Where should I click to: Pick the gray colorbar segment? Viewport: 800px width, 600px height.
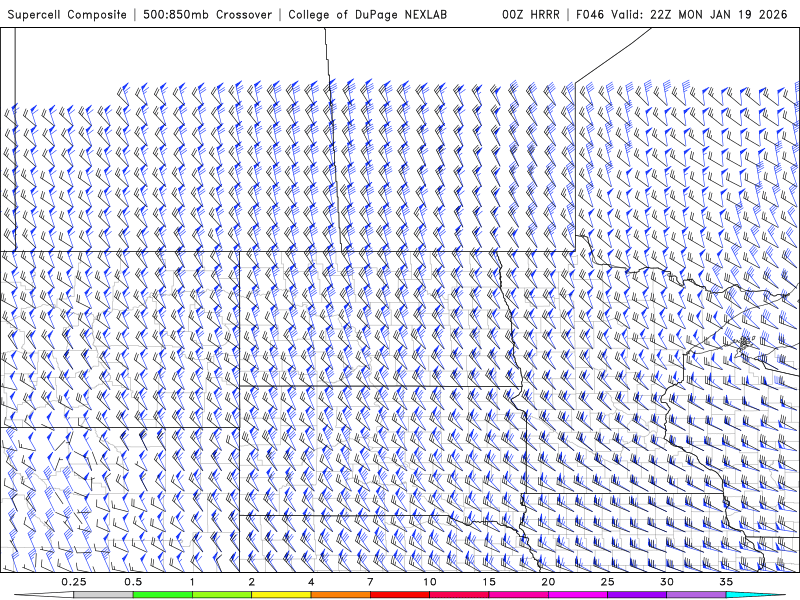(104, 595)
